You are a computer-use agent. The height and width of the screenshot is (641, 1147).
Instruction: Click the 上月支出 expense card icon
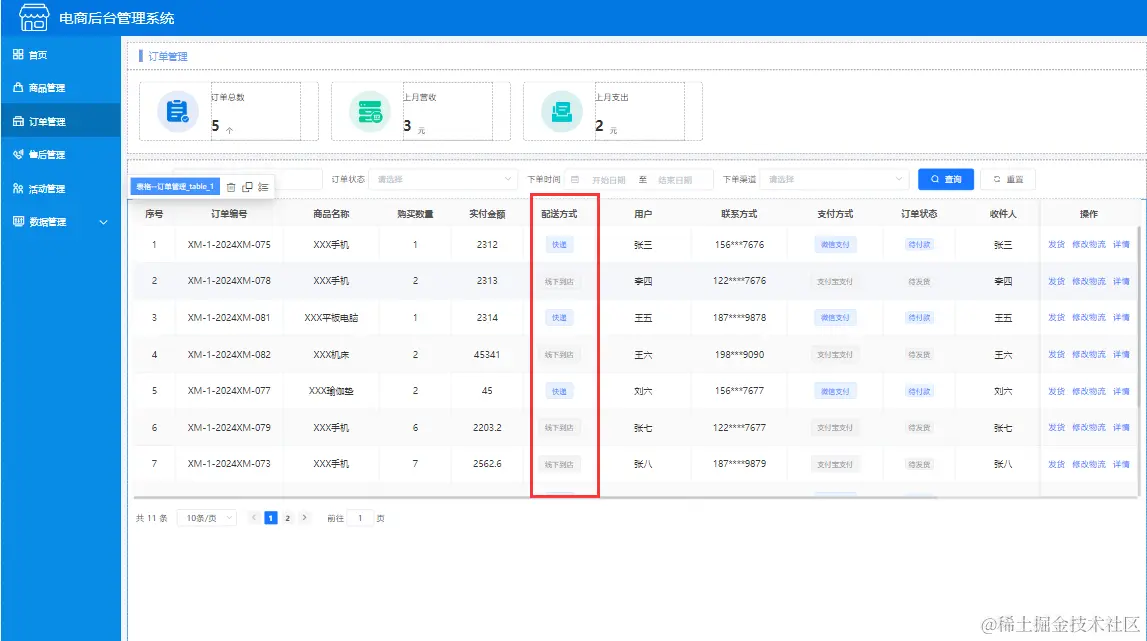pyautogui.click(x=557, y=111)
